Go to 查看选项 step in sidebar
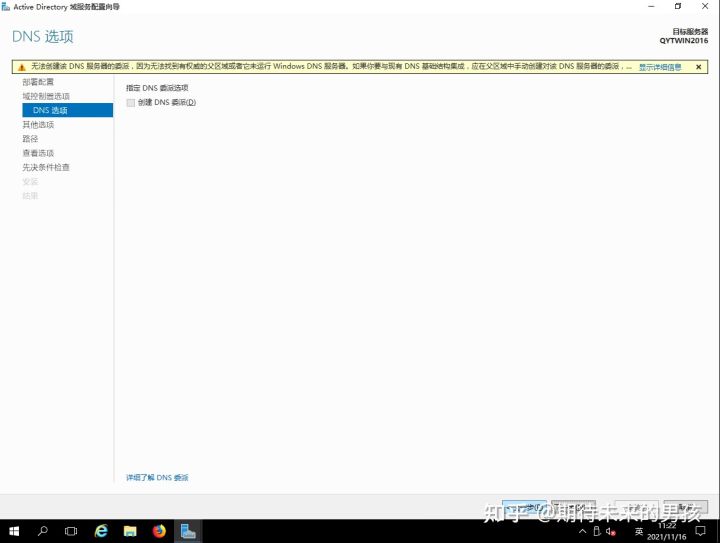720x543 pixels. click(x=38, y=153)
